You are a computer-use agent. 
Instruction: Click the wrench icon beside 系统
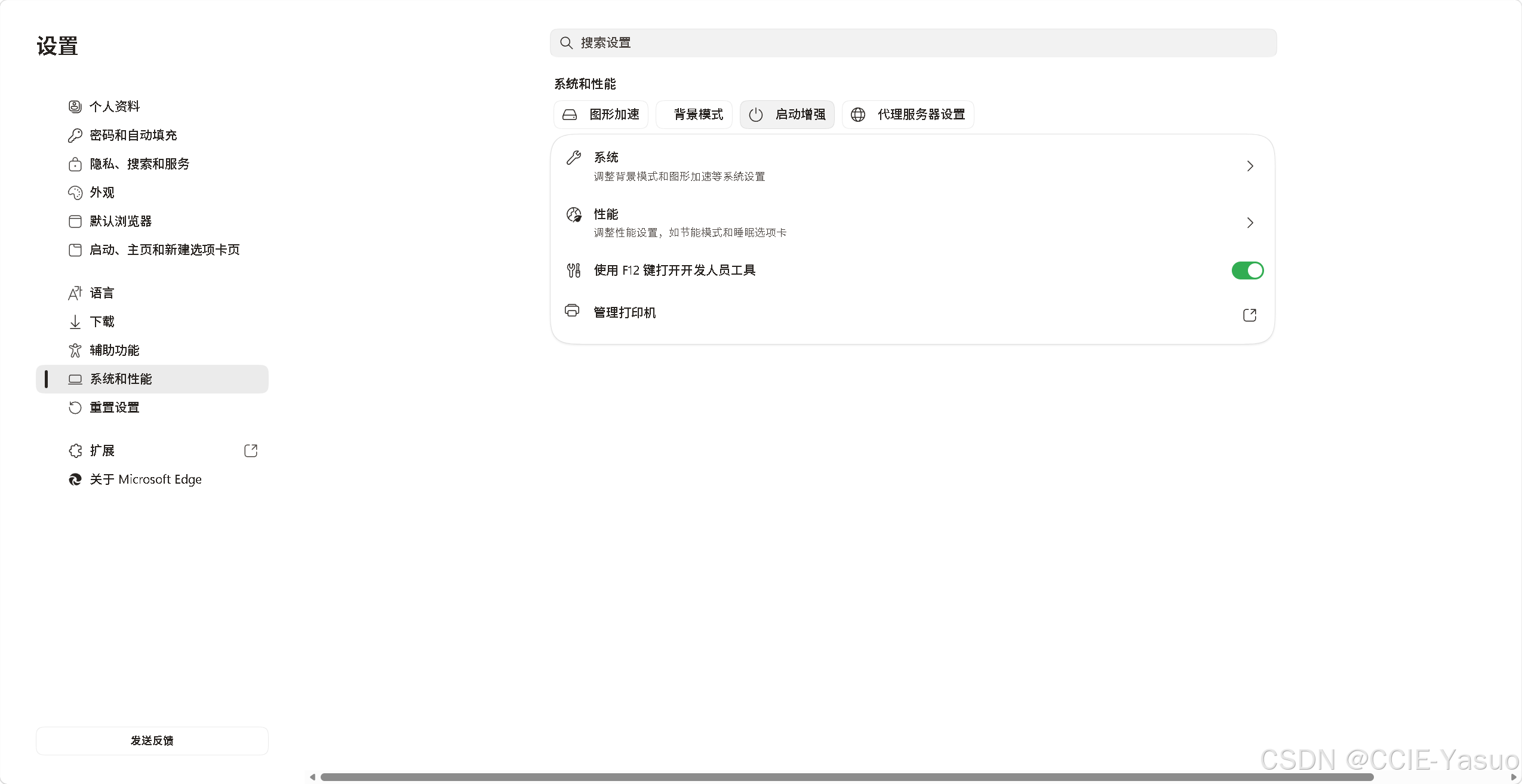click(x=574, y=158)
